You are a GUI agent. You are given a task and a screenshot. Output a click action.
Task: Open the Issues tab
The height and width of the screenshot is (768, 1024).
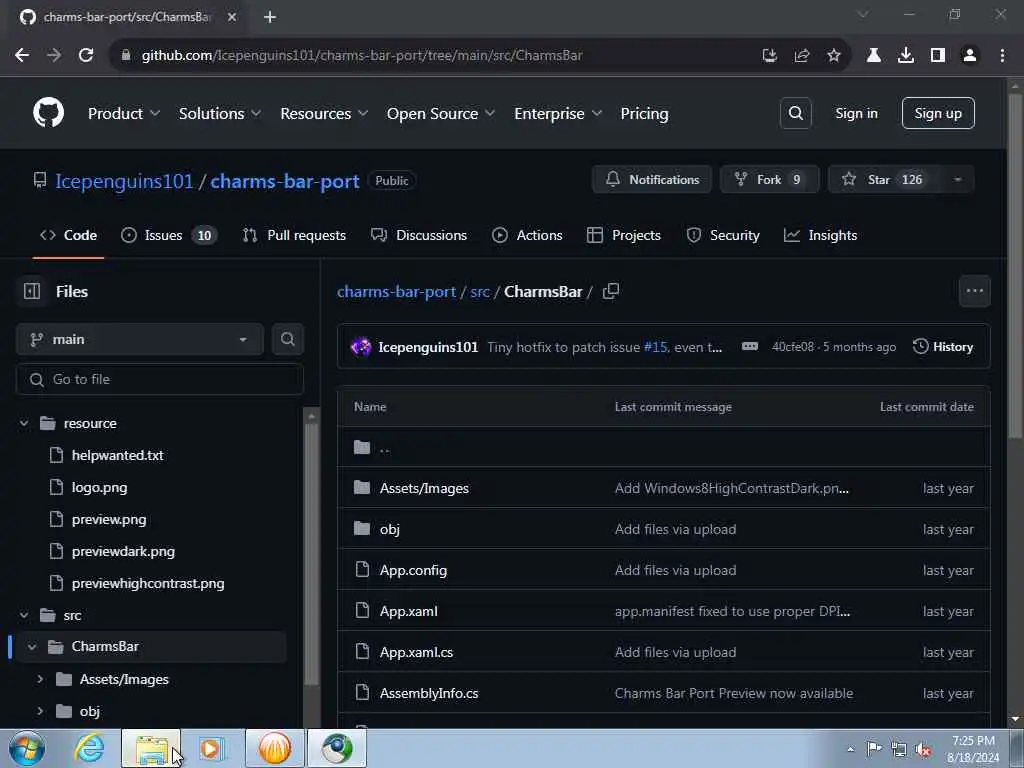(x=168, y=235)
